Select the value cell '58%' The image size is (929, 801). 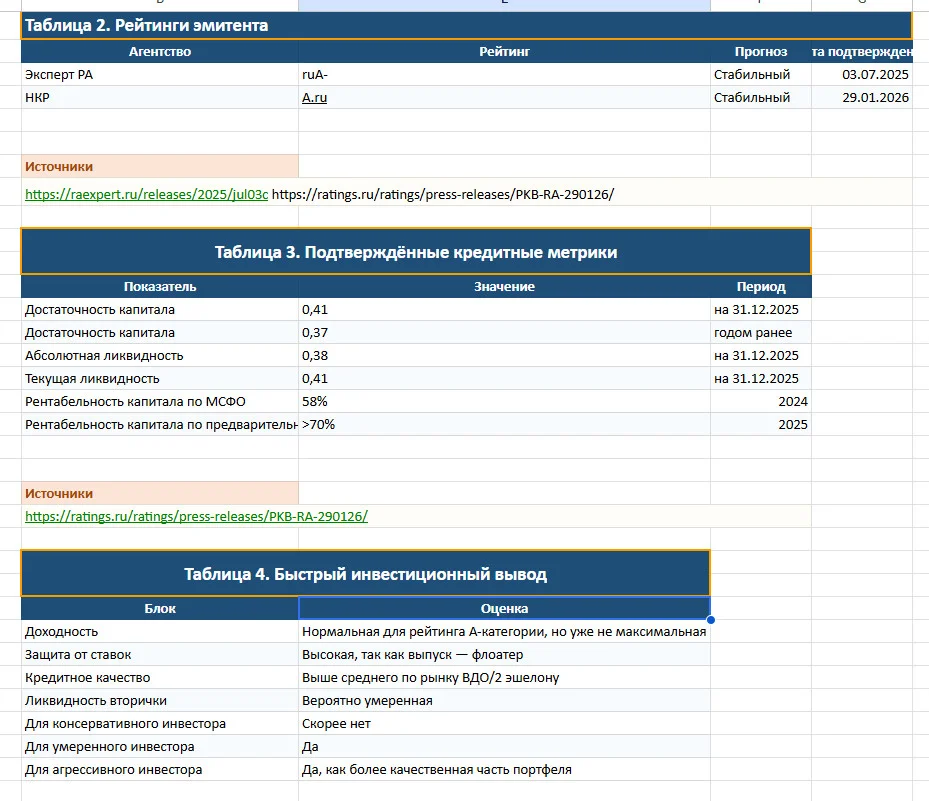click(504, 402)
